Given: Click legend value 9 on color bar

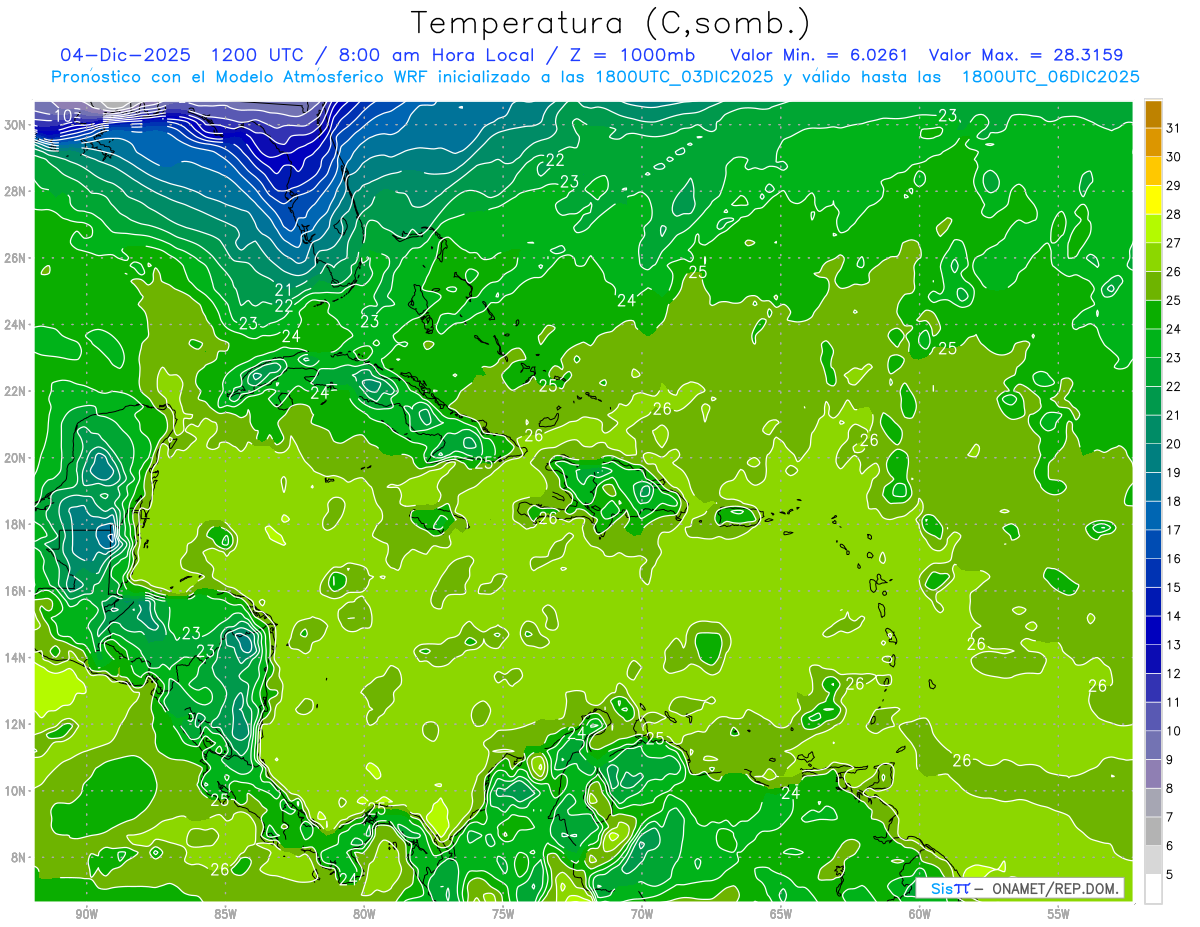Looking at the screenshot, I should 1170,759.
